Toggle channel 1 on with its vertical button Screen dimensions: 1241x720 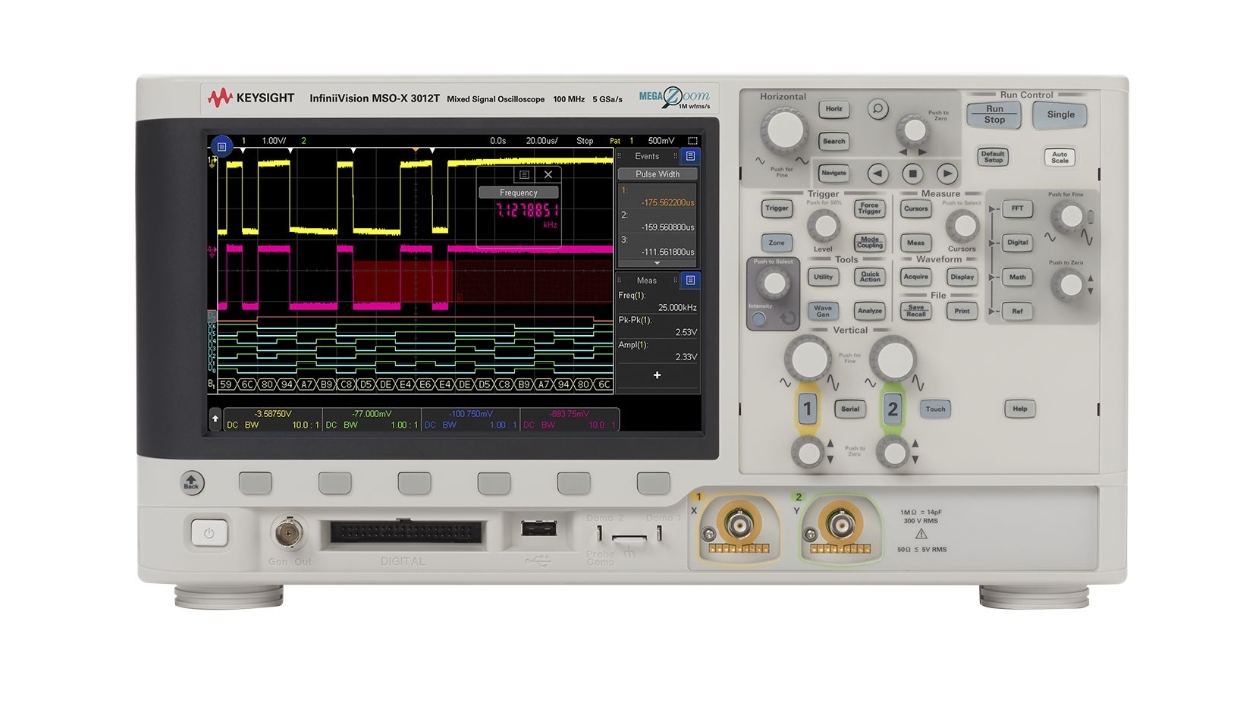tap(807, 408)
